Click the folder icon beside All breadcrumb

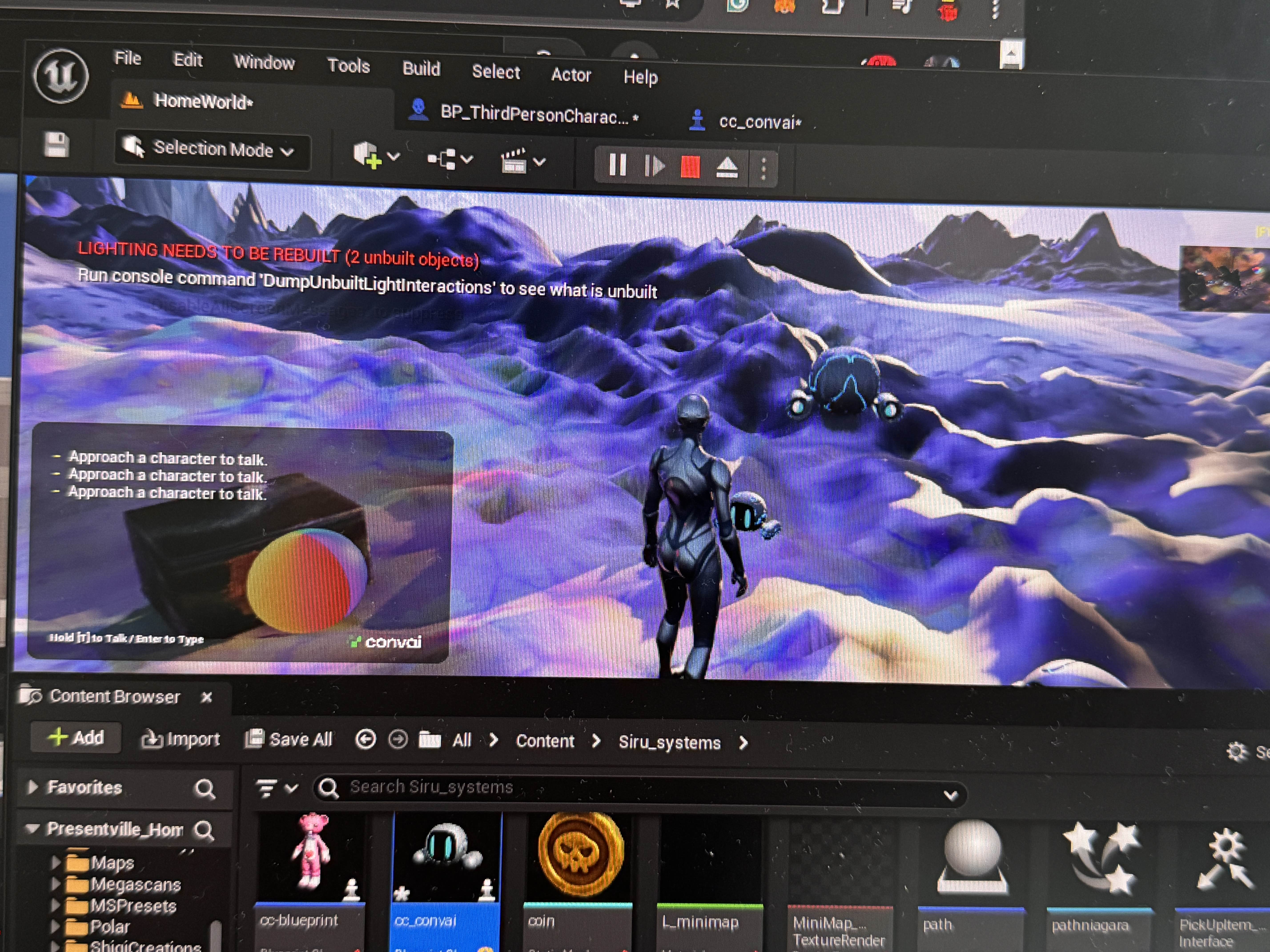tap(430, 740)
